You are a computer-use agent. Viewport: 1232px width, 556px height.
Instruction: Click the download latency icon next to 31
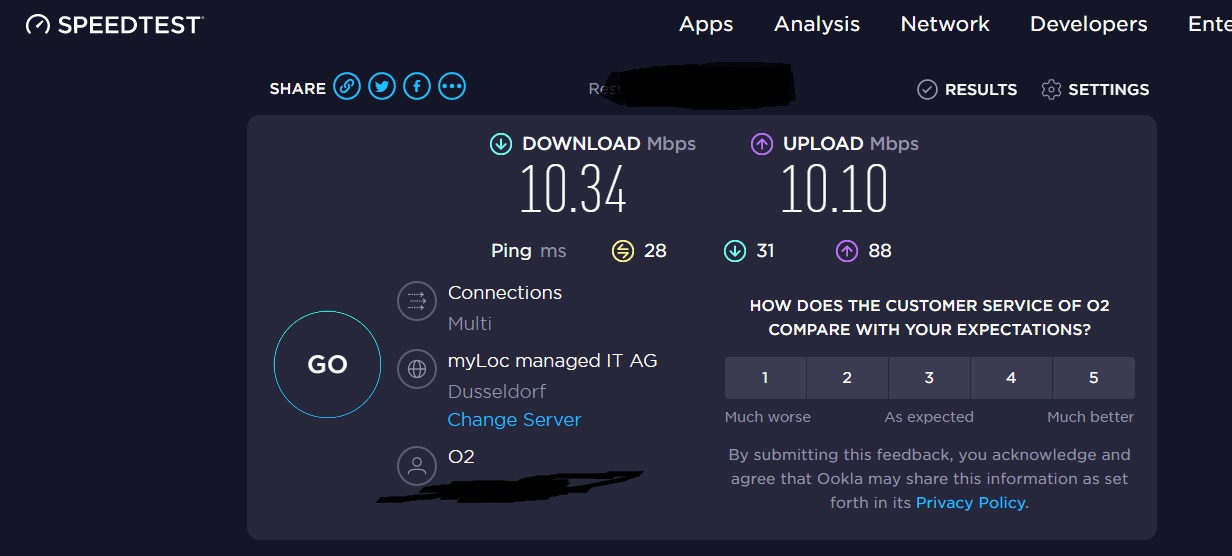[735, 251]
